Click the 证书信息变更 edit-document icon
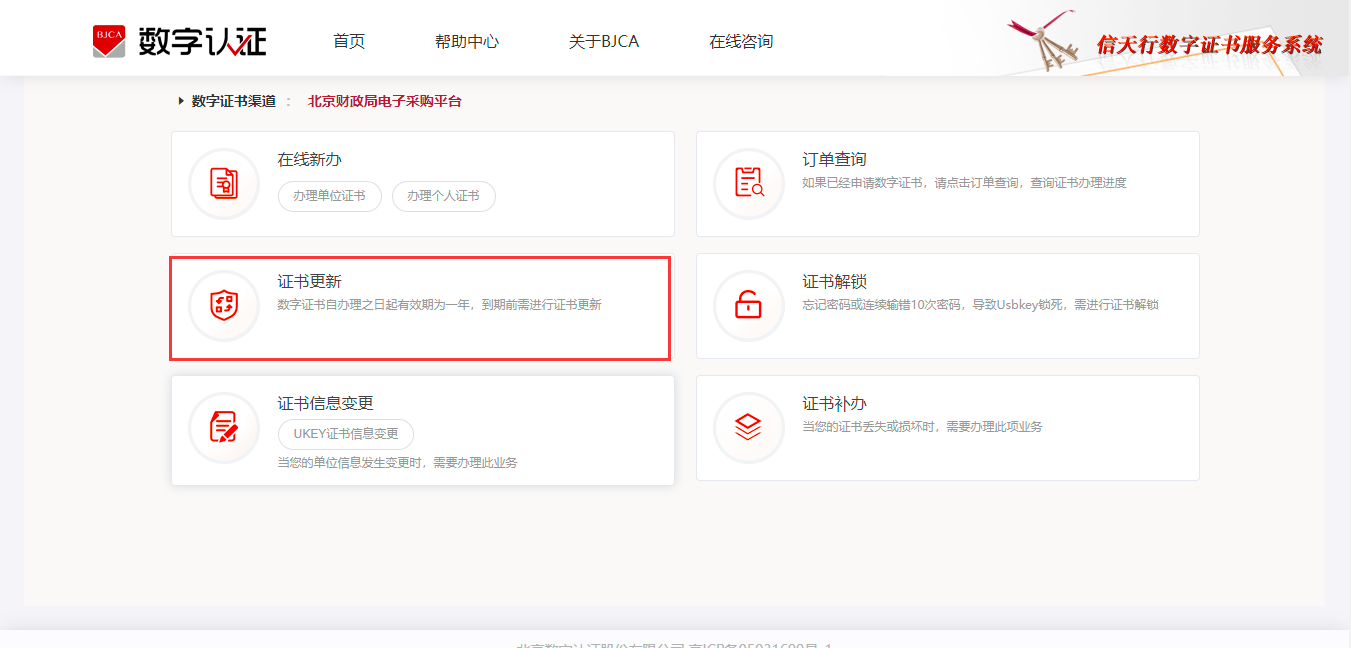Viewport: 1351px width, 648px height. [224, 427]
